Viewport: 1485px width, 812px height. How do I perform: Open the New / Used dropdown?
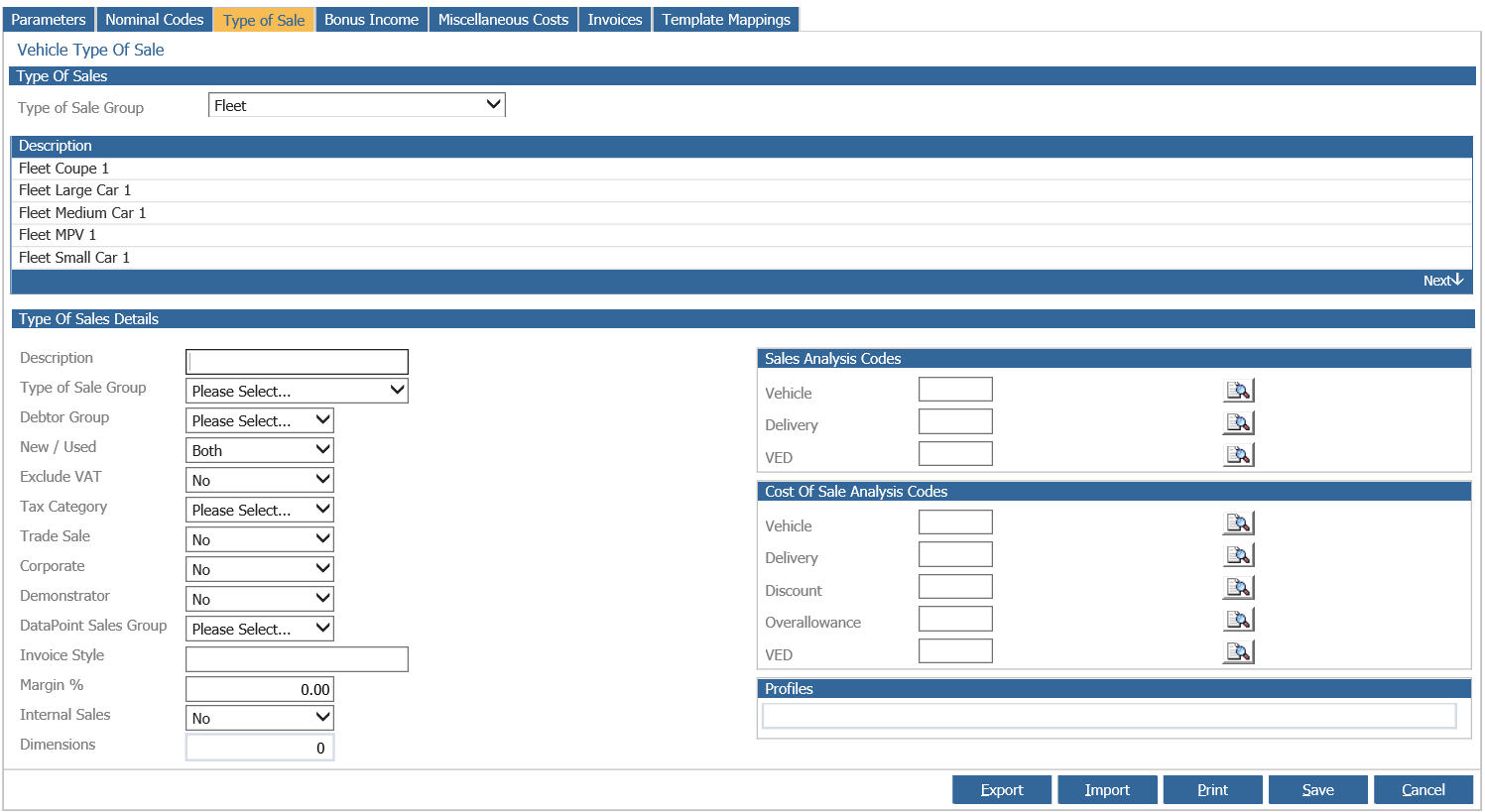pos(260,450)
